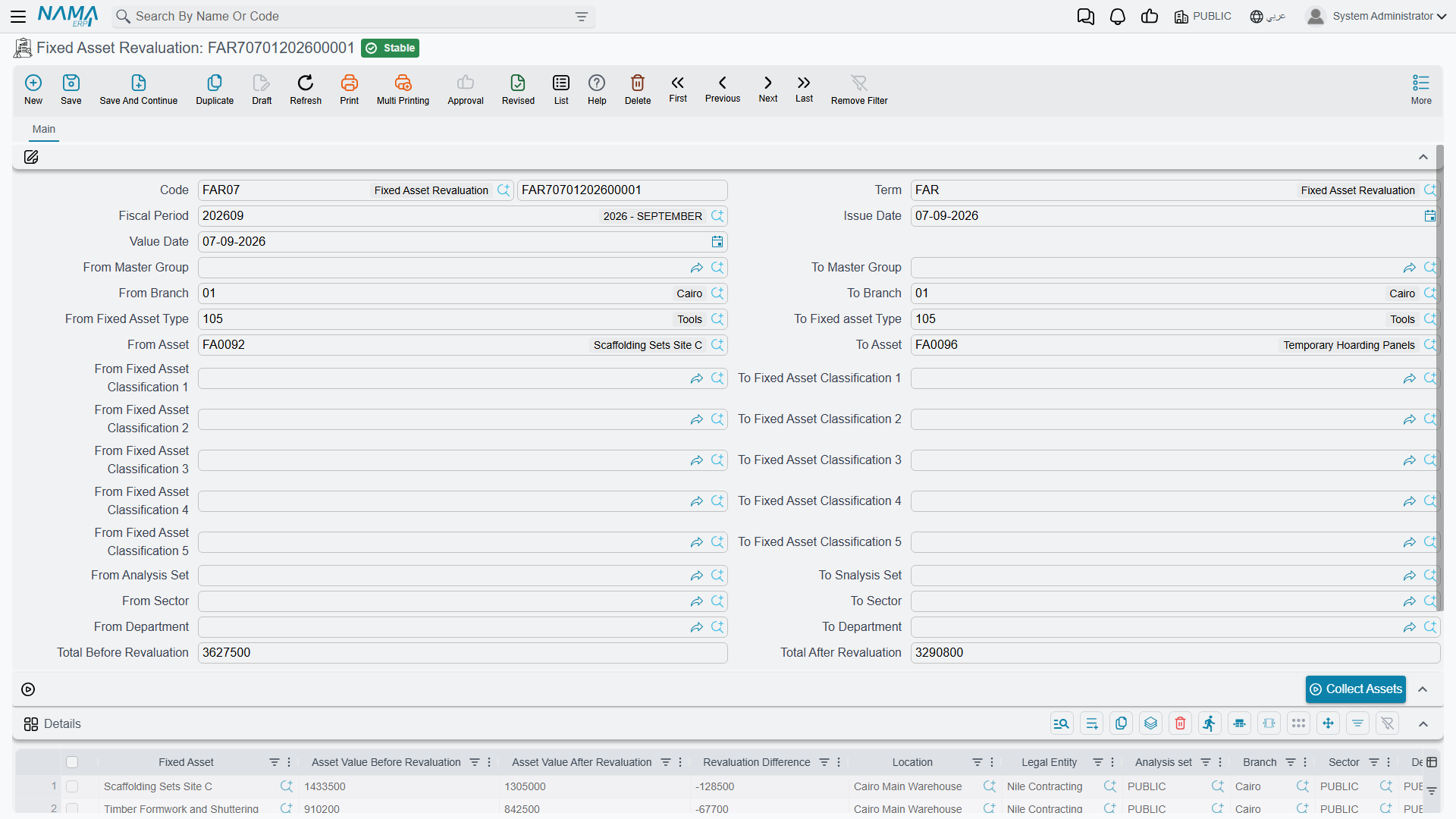The image size is (1456, 819).
Task: Click the Draft toolbar button
Action: pos(262,89)
